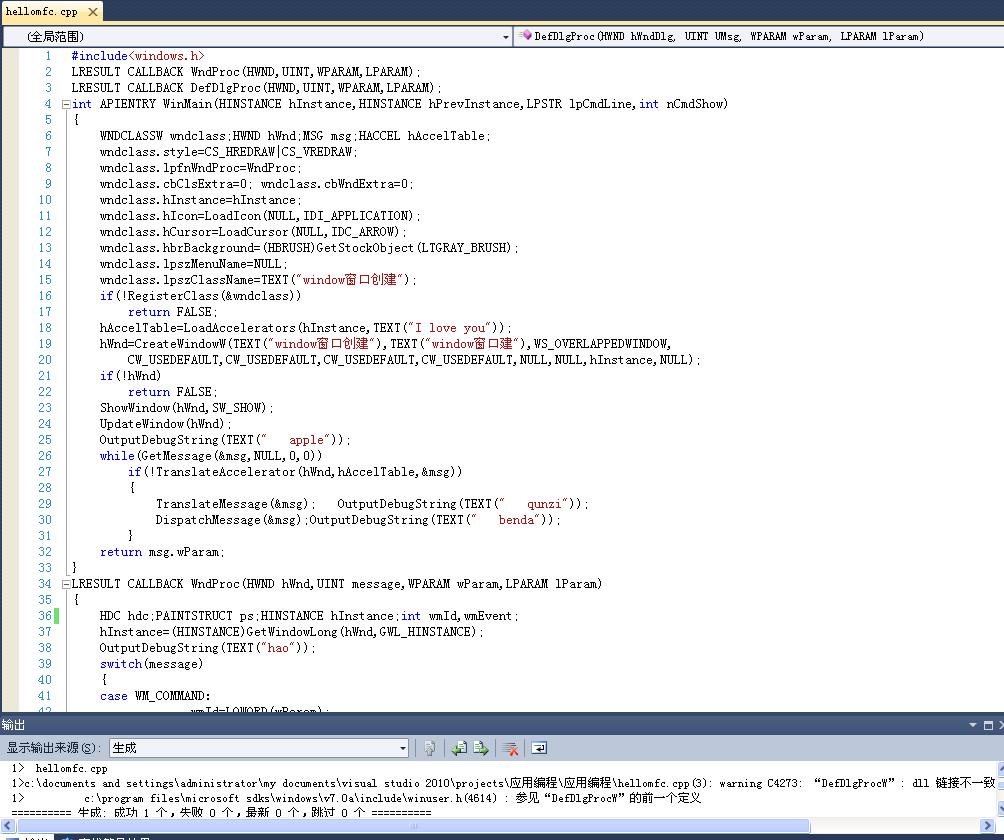Click the "1> hellomfc.cpp" output line

(x=60, y=768)
